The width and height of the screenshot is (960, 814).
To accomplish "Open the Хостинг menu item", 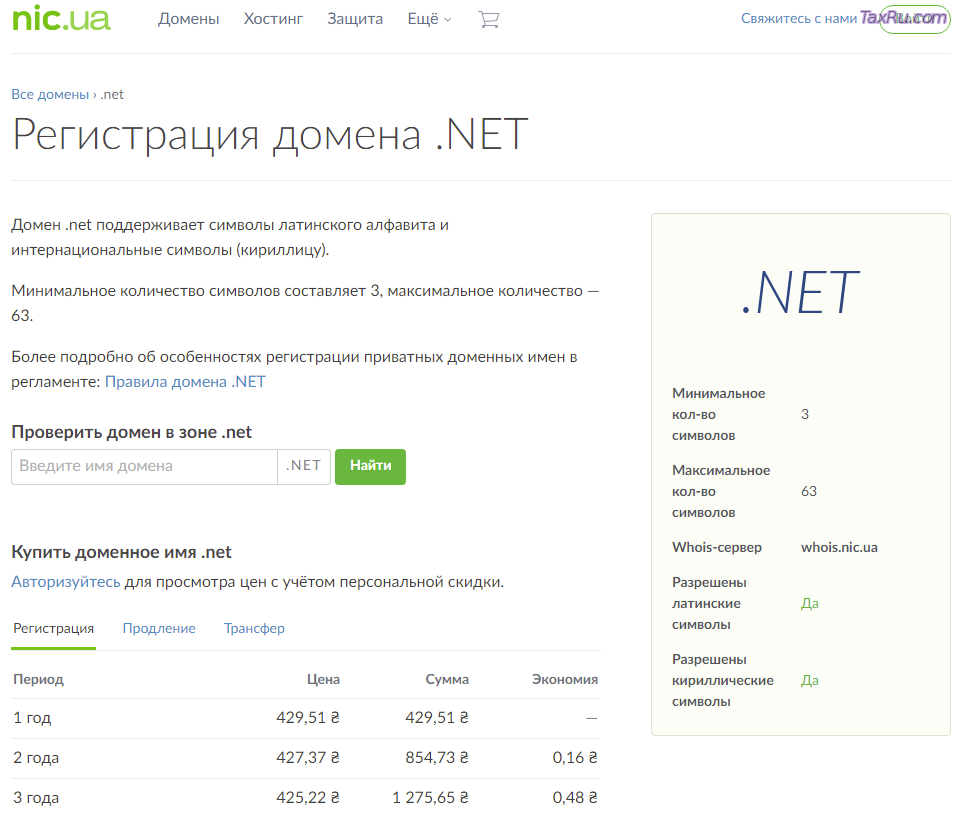I will [273, 19].
